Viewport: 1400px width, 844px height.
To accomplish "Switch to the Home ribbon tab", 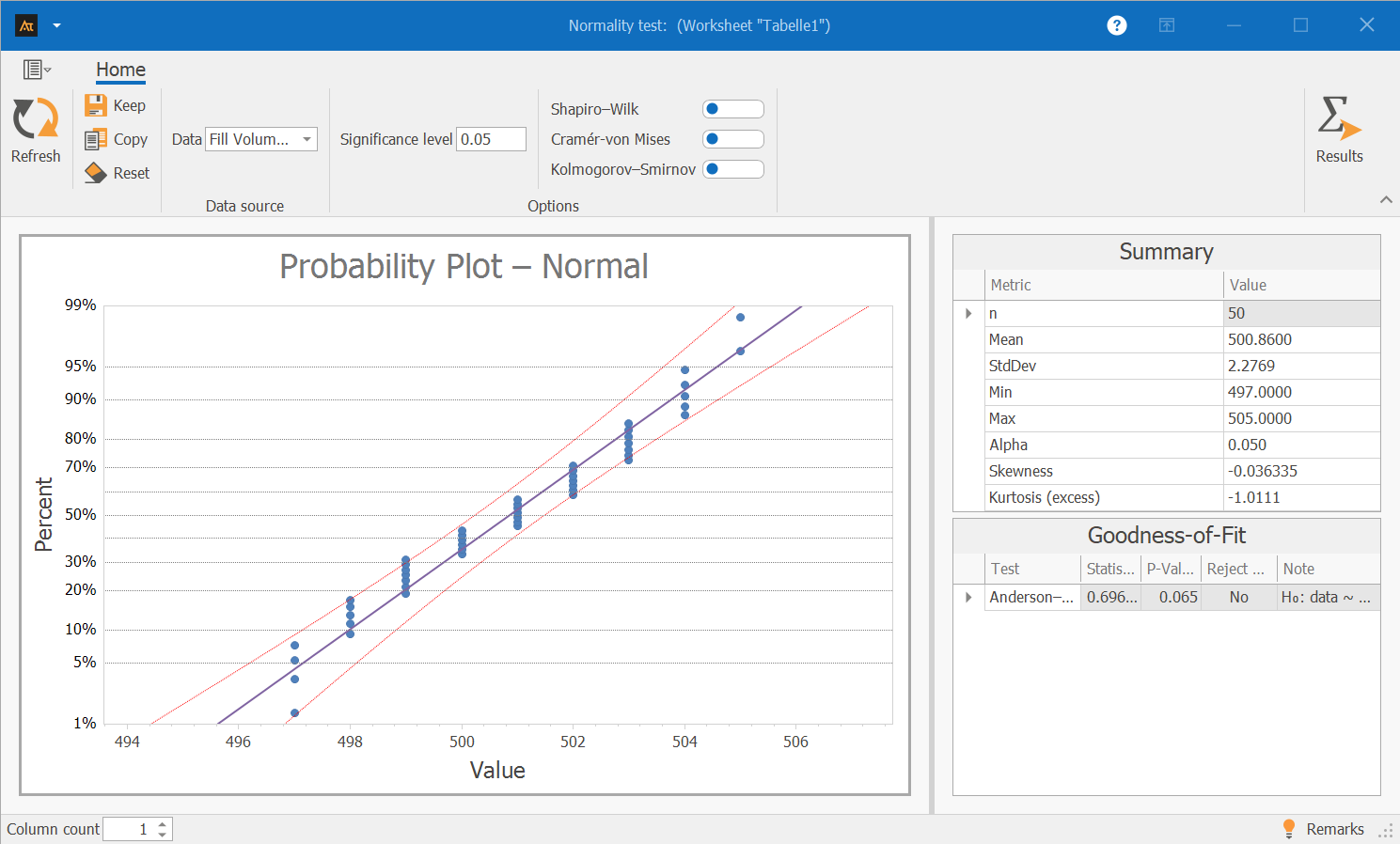I will pyautogui.click(x=120, y=70).
